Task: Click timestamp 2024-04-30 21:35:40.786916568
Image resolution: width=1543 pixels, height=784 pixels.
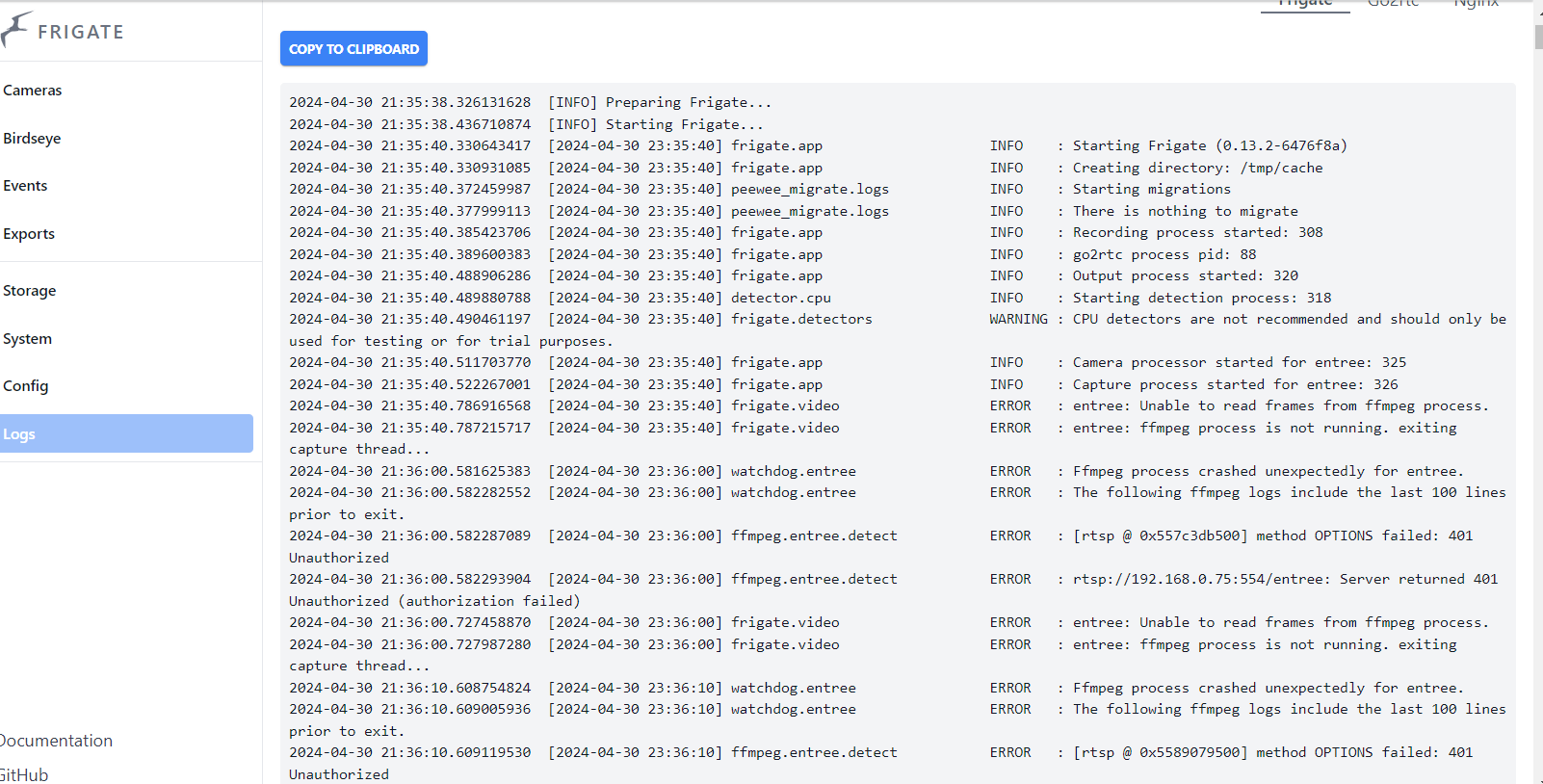Action: 409,405
